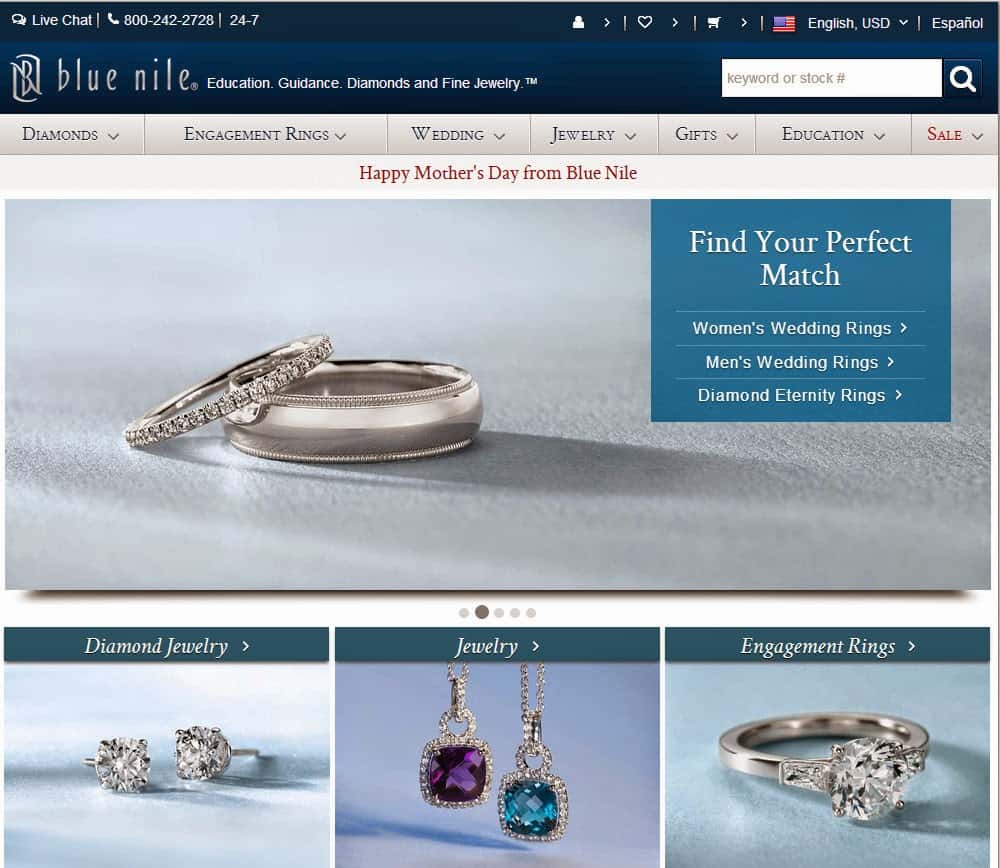Click the keyword or stock # search field
Screen dimensions: 1000x868
pyautogui.click(x=832, y=78)
